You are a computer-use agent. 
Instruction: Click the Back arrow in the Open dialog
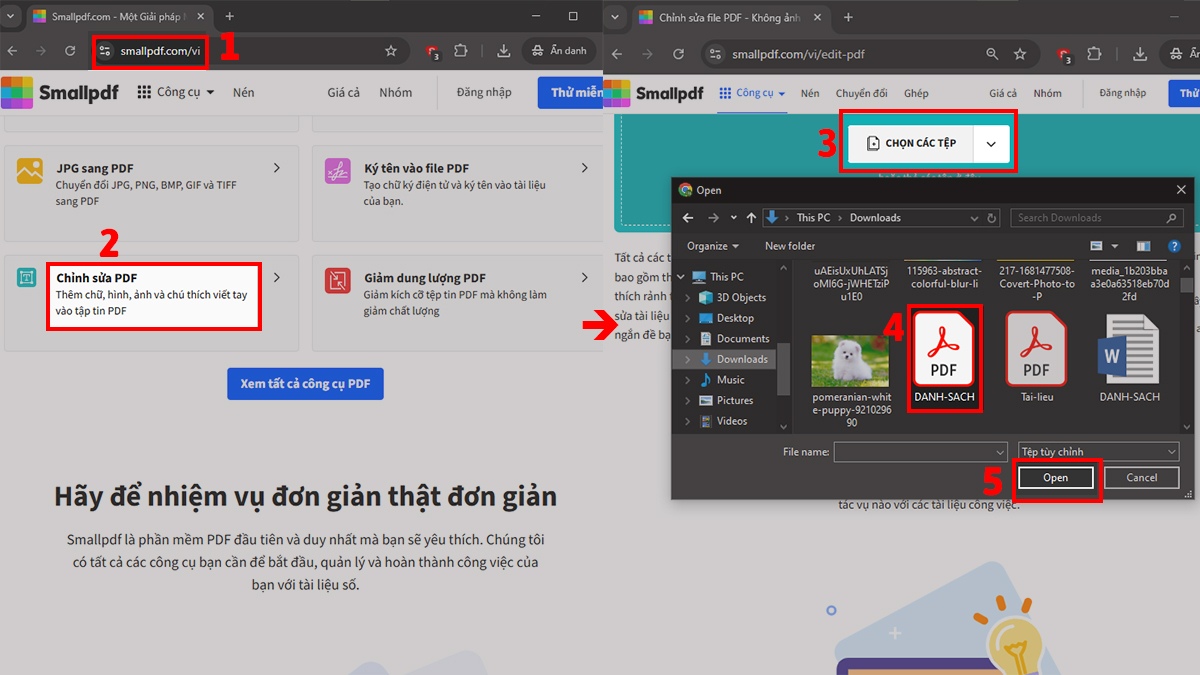(687, 218)
